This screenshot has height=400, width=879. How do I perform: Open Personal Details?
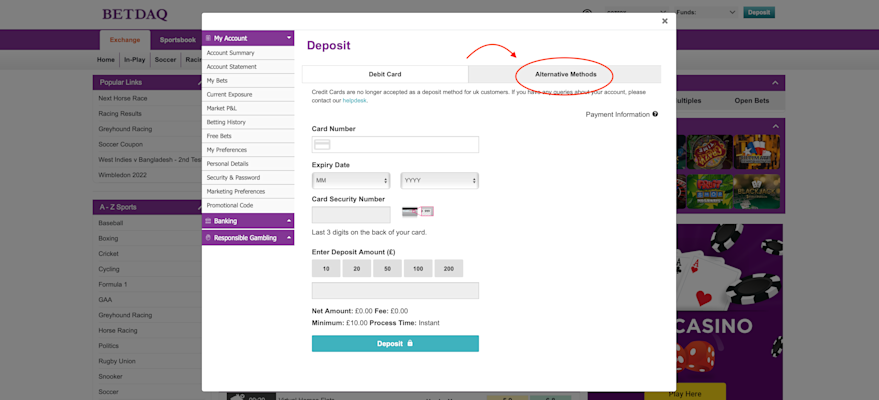248,164
